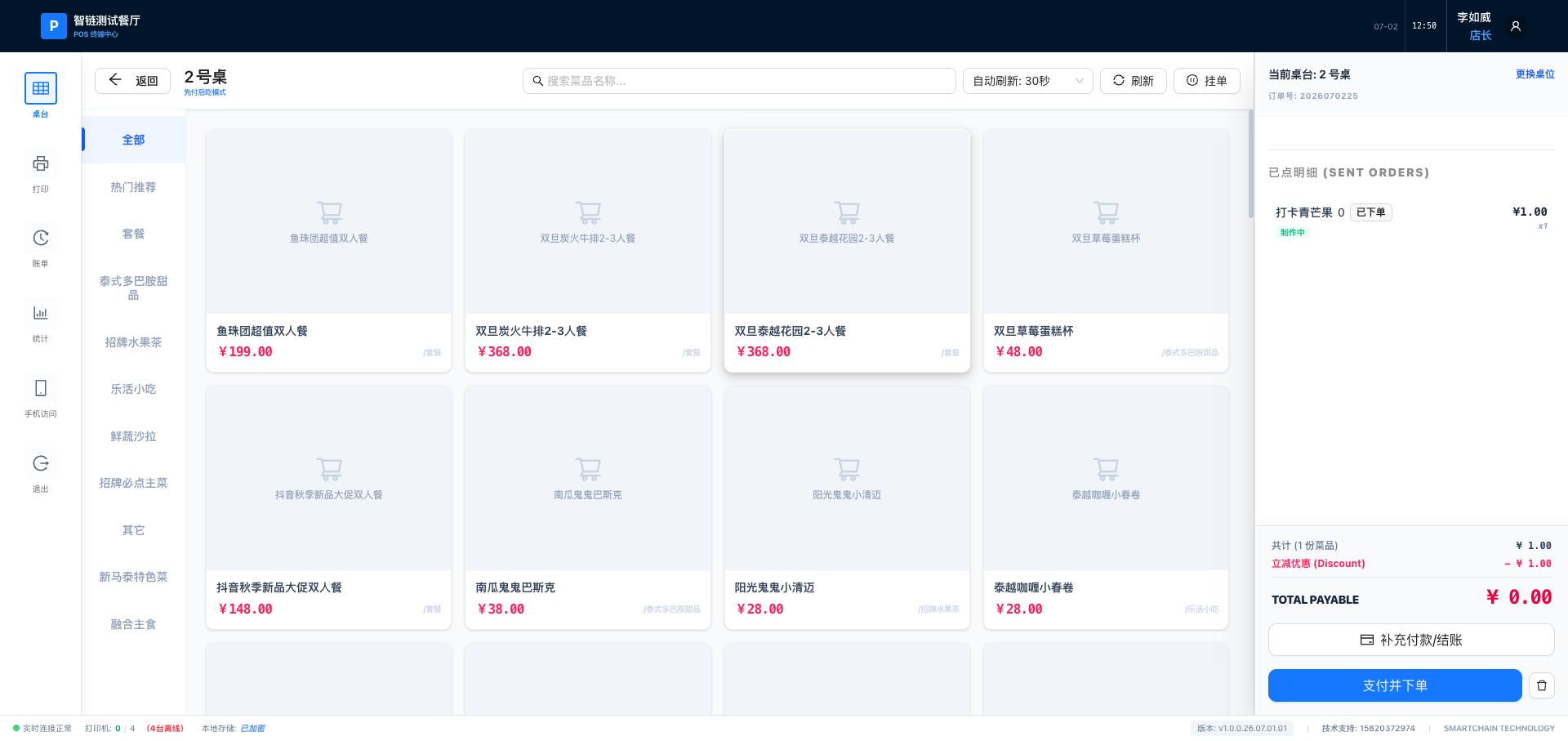Viewport: 1568px width, 741px height.
Task: Click the 刷新 refresh button
Action: click(x=1133, y=81)
